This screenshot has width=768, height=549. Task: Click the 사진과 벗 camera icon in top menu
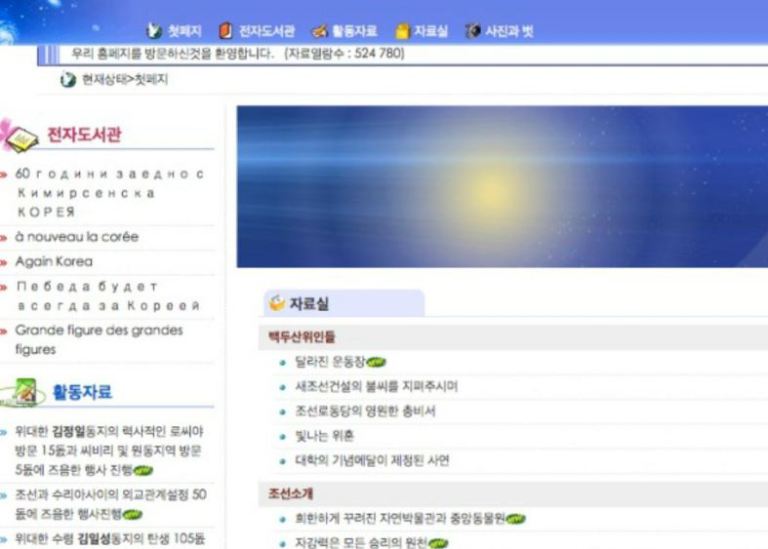pos(473,31)
